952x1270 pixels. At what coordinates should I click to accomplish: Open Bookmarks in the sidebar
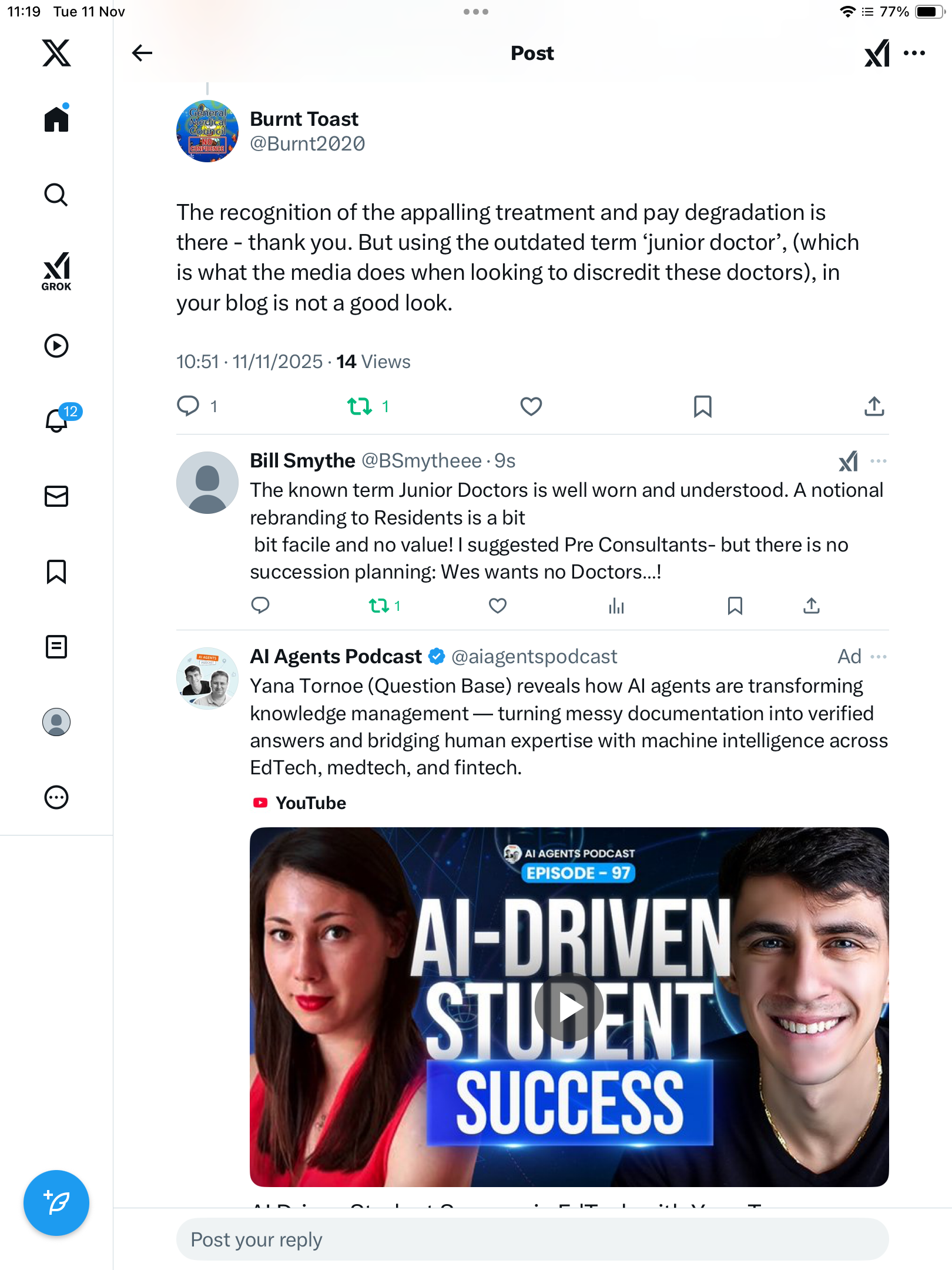click(56, 571)
